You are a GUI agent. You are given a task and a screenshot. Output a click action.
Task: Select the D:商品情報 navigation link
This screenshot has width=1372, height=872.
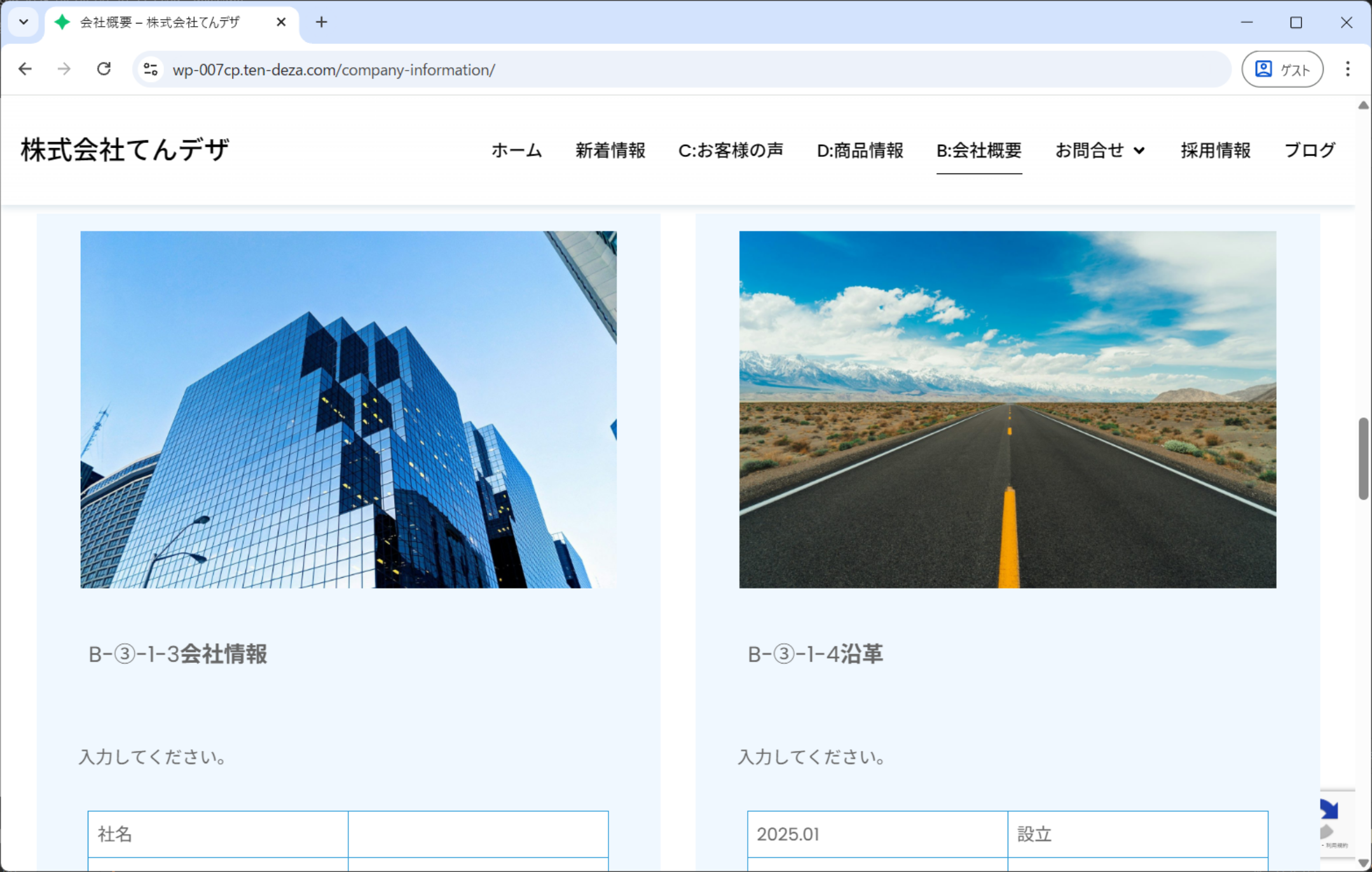(x=860, y=151)
